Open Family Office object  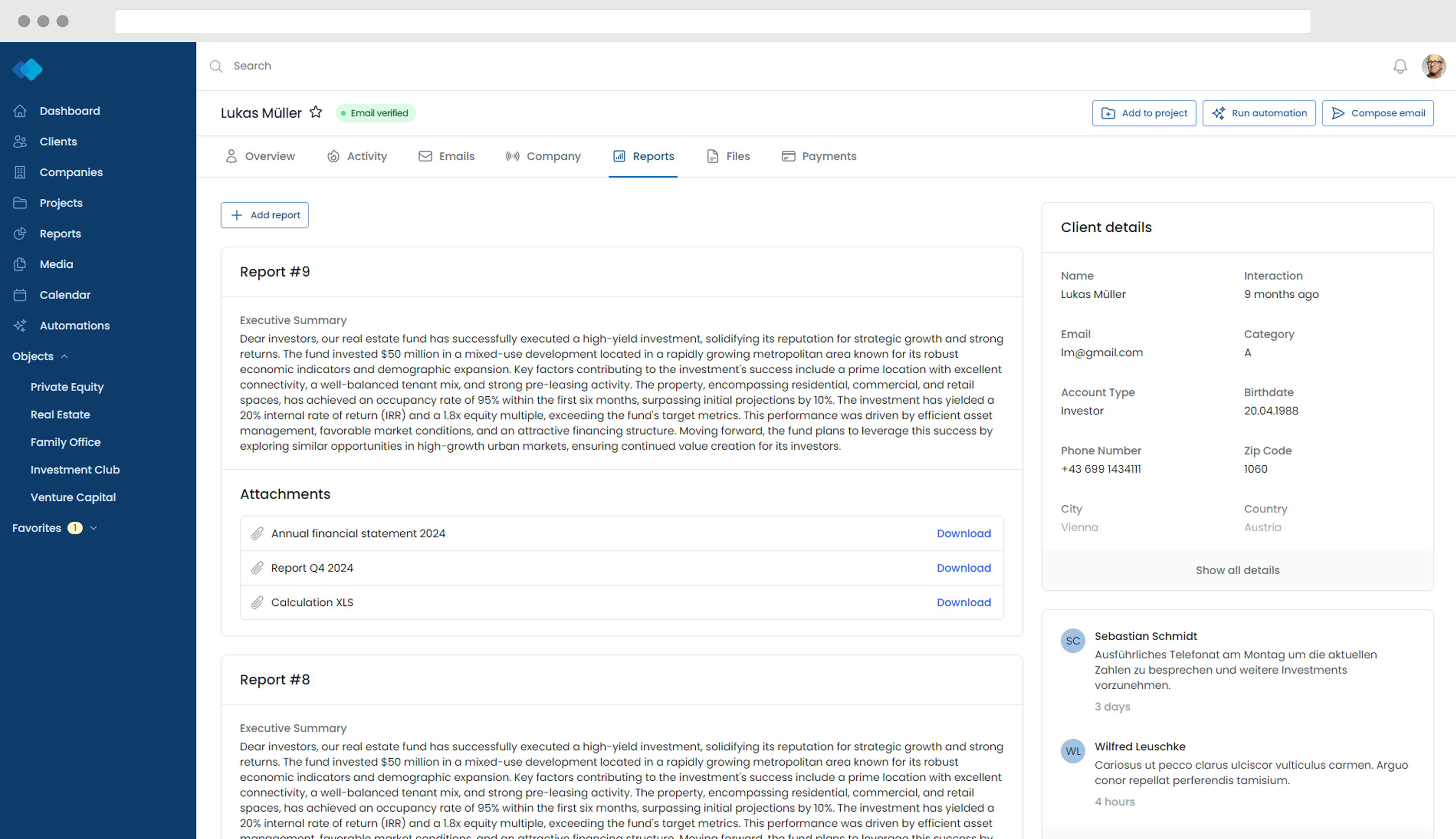65,442
